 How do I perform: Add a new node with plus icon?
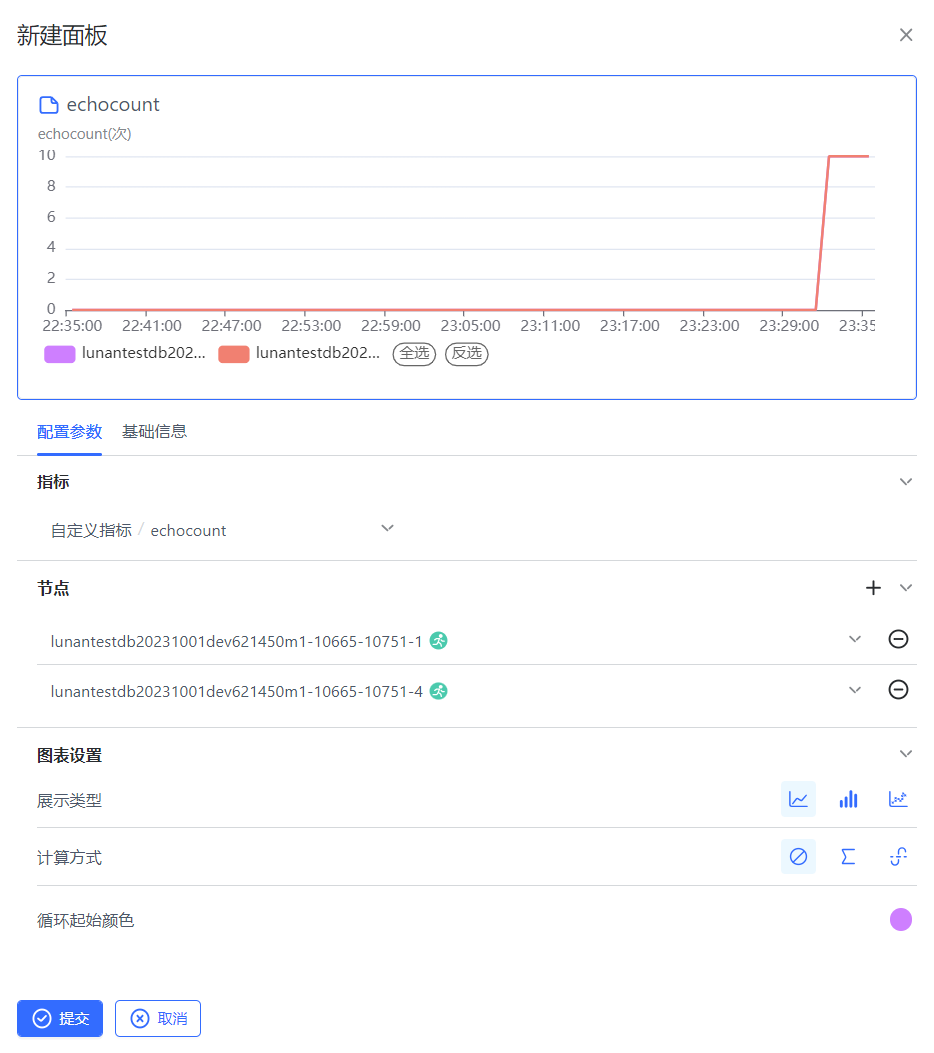pos(873,588)
